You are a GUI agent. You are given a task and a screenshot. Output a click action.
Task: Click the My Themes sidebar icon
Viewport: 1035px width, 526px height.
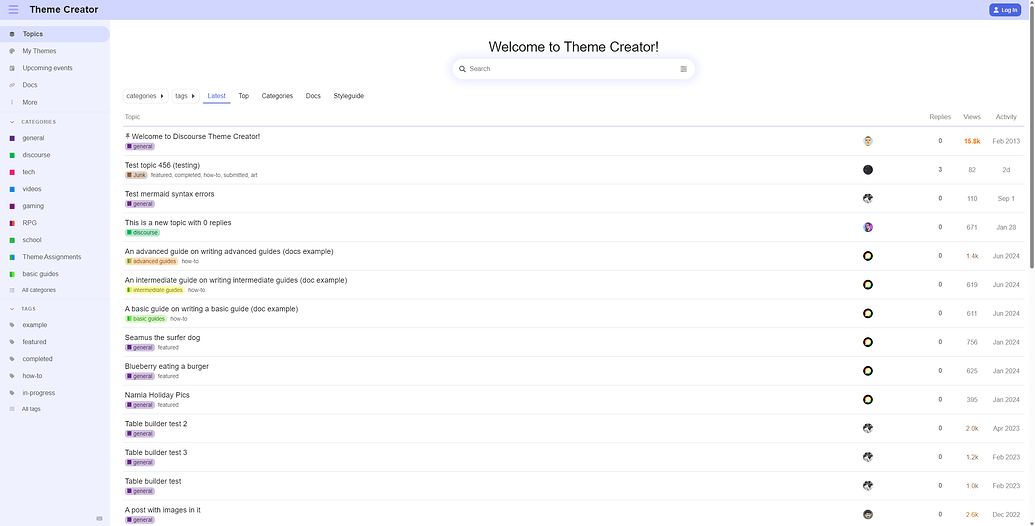[x=12, y=51]
